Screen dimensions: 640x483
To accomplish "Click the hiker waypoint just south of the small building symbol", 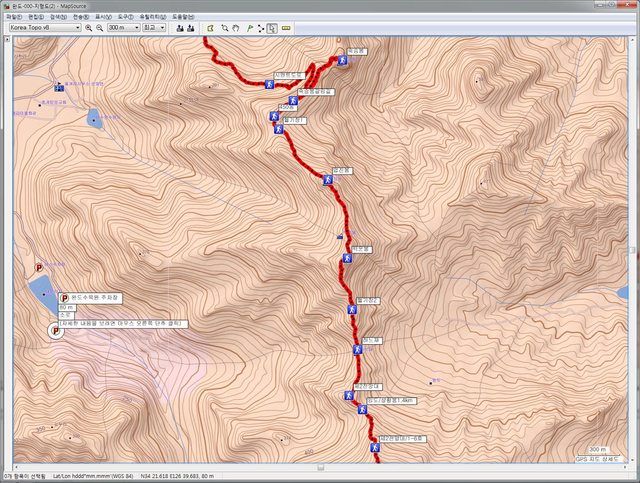I will pos(347,258).
